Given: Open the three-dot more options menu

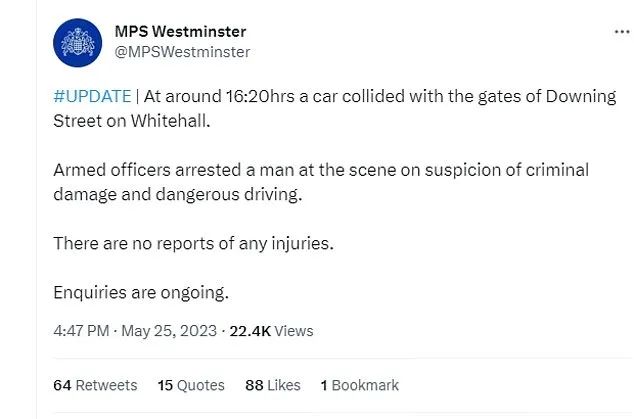Looking at the screenshot, I should [x=622, y=32].
